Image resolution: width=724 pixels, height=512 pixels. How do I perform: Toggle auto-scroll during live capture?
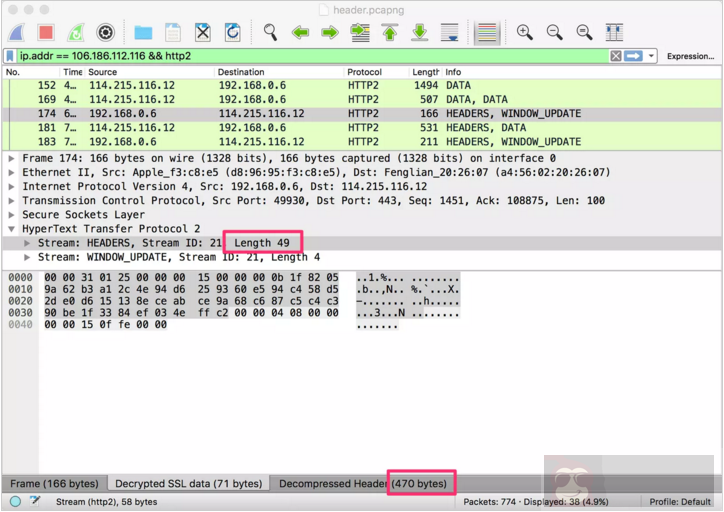[449, 33]
